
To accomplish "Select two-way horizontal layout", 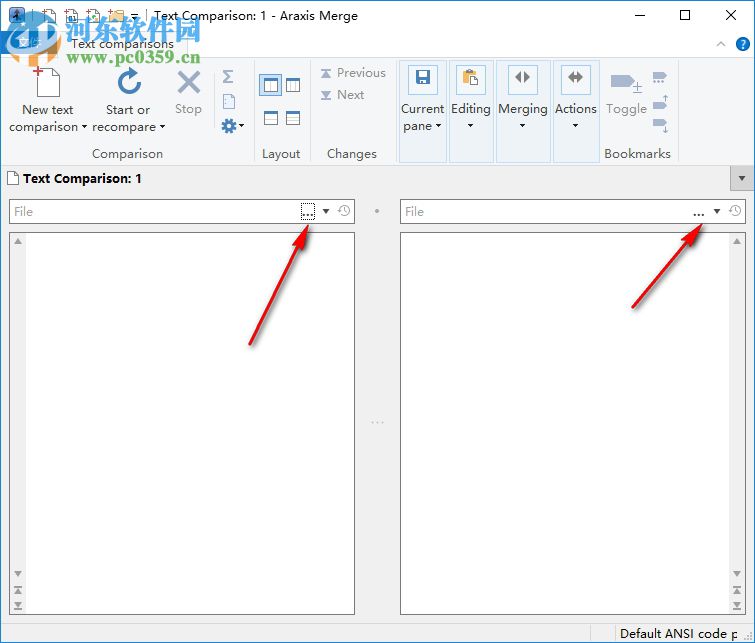I will click(271, 118).
